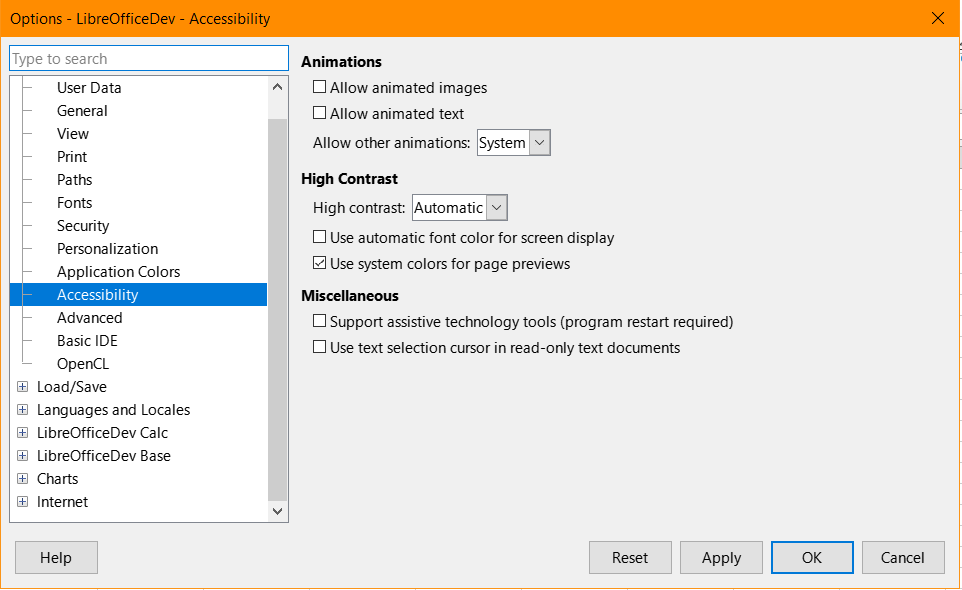Expand the LibreOfficeDev Base node
This screenshot has height=590, width=962.
(23, 456)
